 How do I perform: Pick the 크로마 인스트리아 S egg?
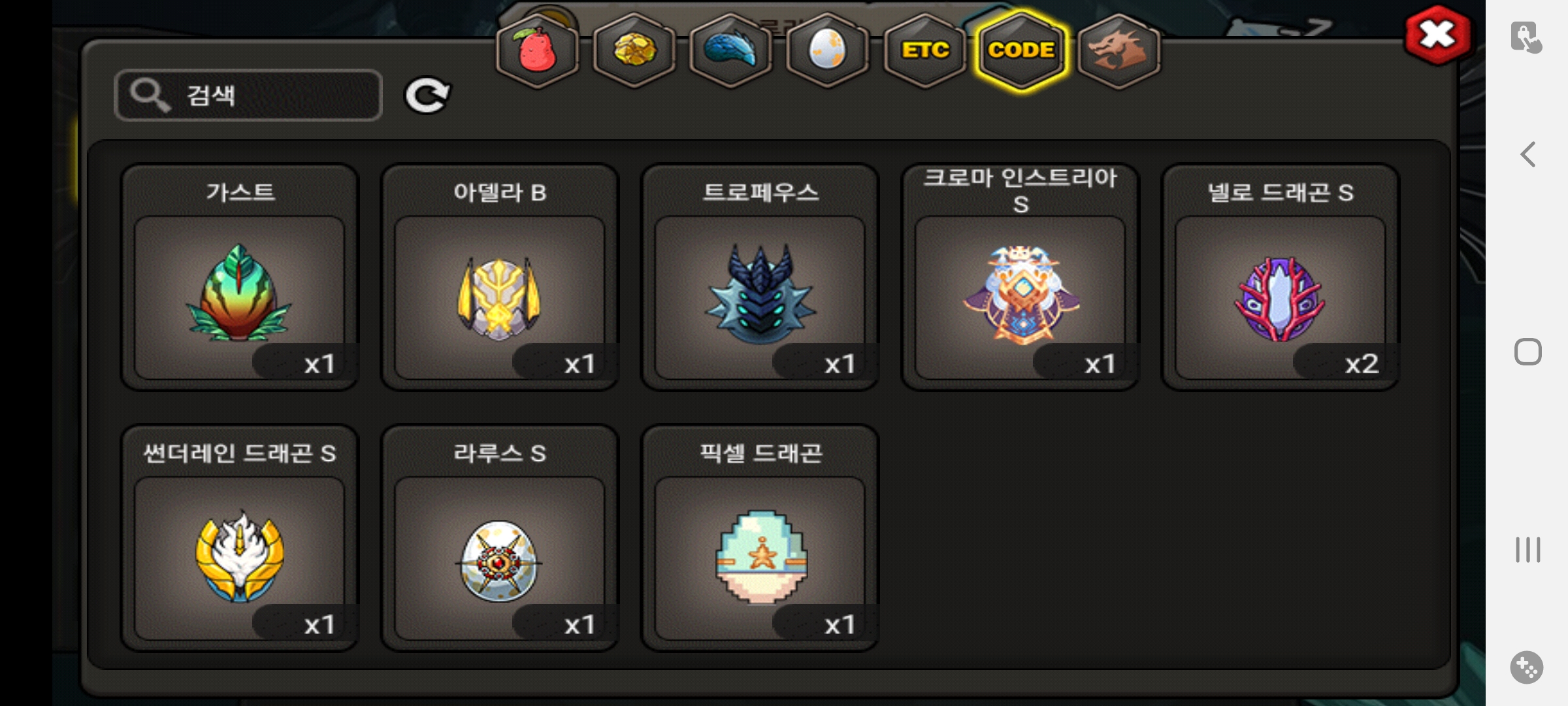click(x=1020, y=277)
